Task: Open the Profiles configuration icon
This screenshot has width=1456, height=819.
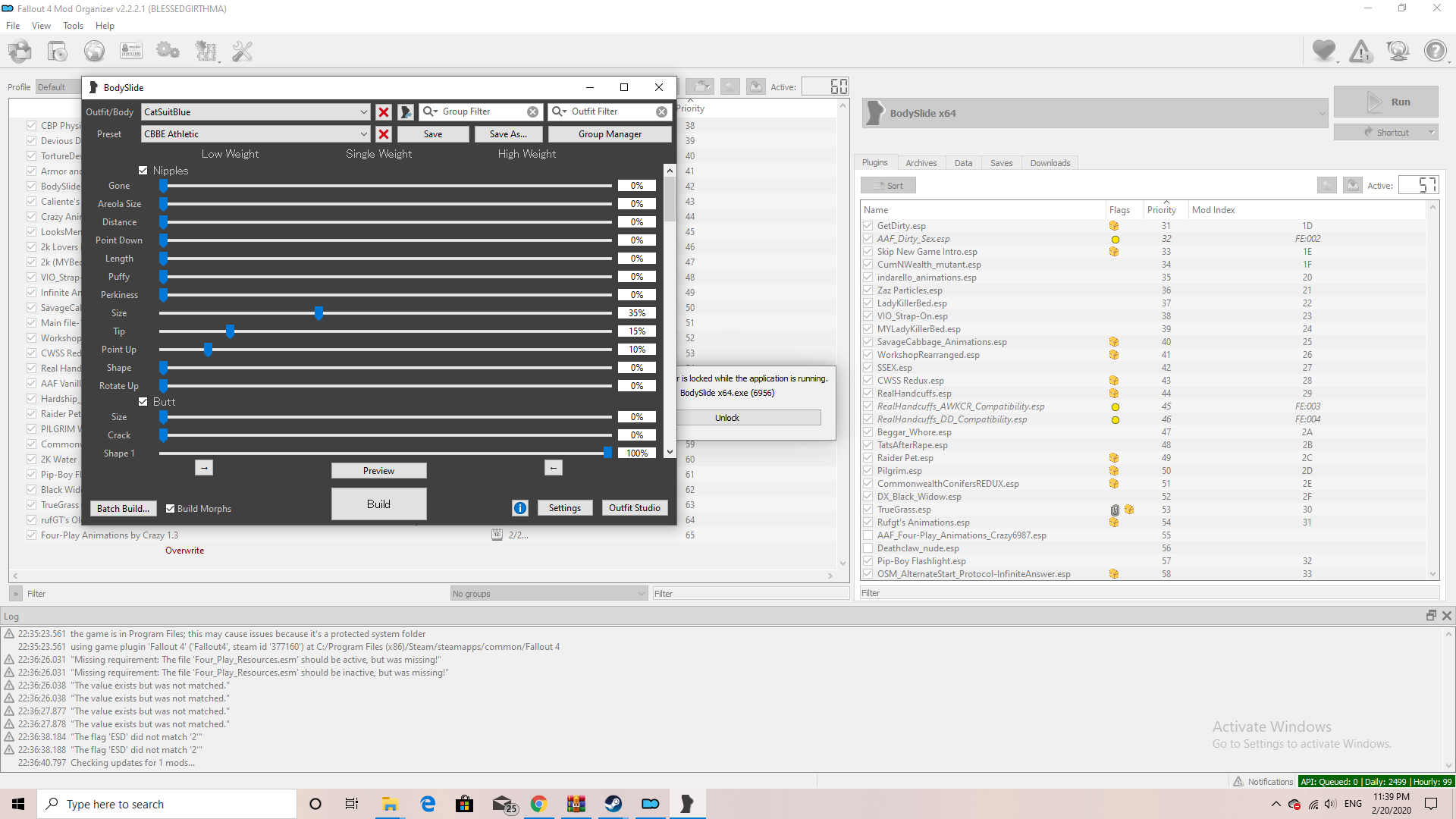Action: (x=131, y=52)
